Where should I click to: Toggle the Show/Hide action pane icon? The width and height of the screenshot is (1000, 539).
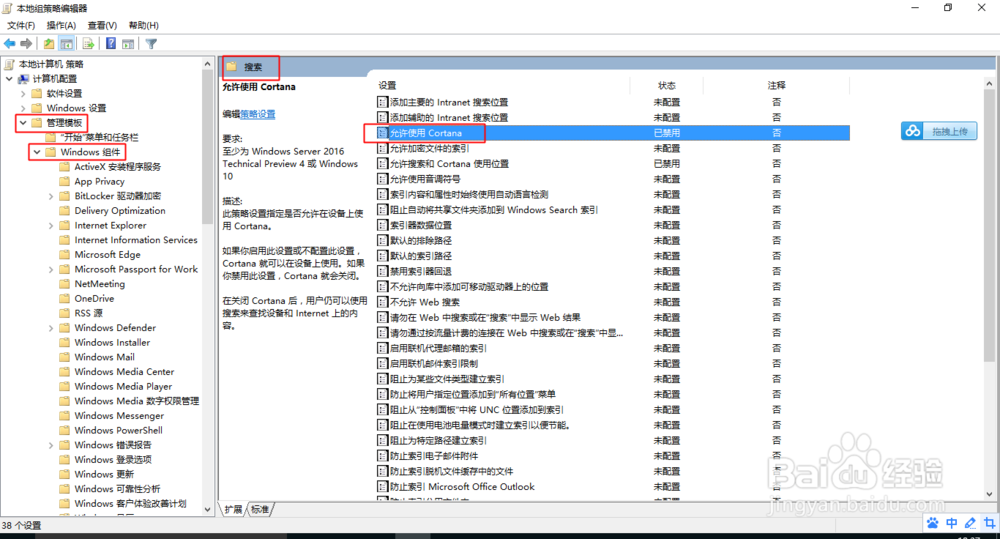pos(128,43)
